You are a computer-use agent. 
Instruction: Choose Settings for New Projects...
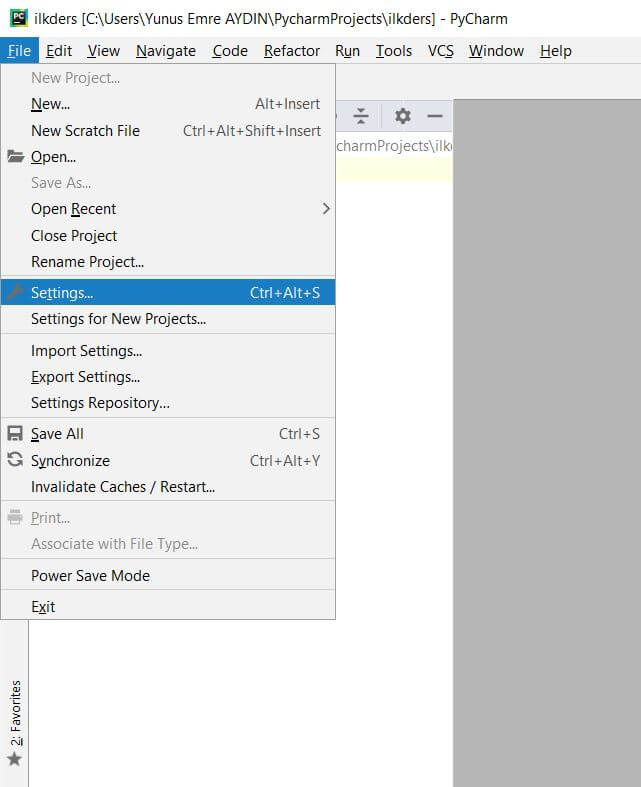pyautogui.click(x=168, y=319)
